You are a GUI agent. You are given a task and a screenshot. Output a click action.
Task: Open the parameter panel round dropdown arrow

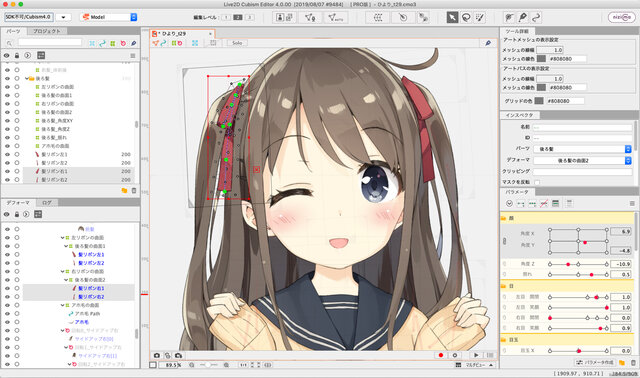click(509, 203)
